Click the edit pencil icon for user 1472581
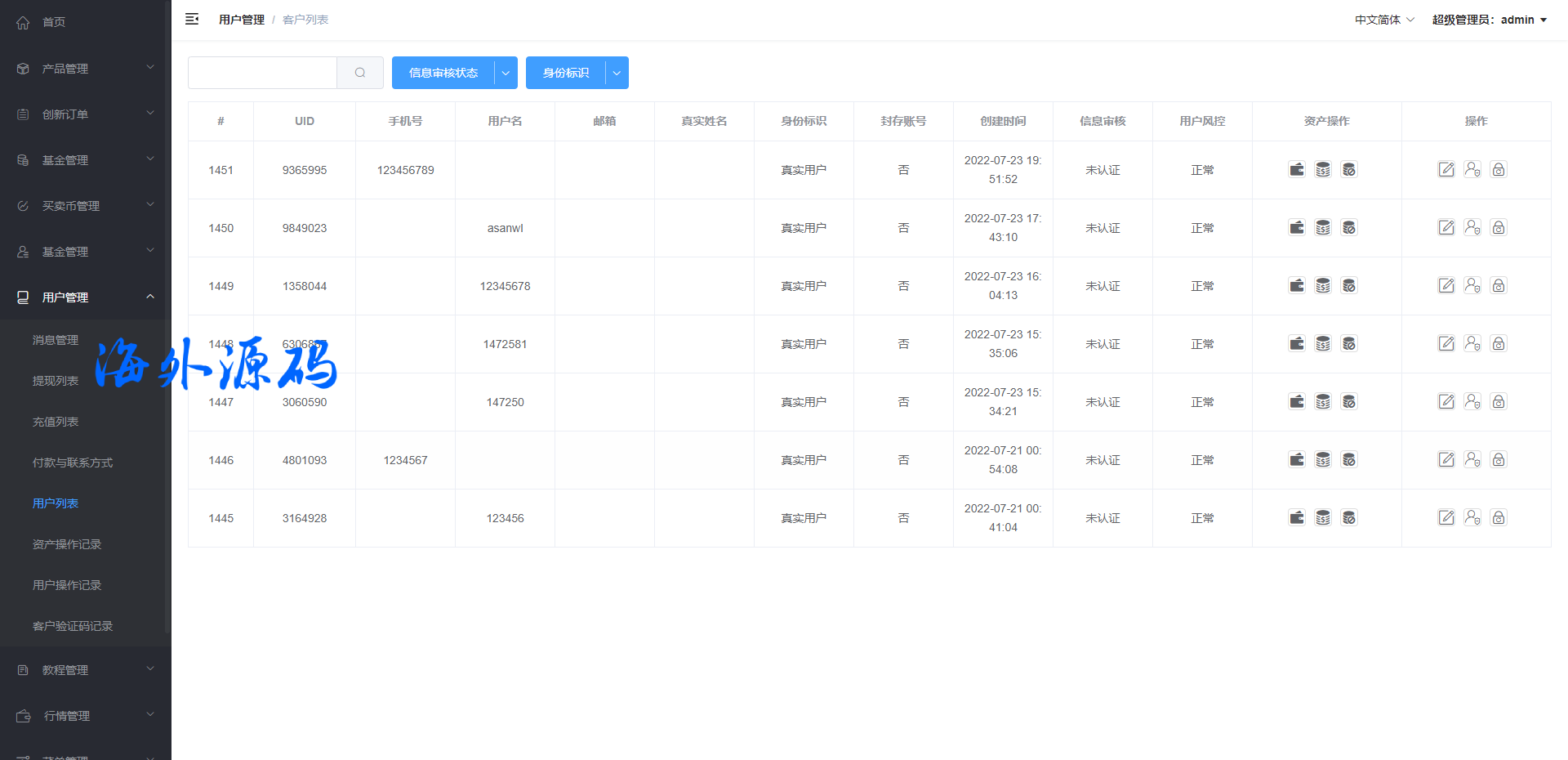1568x760 pixels. click(x=1446, y=344)
